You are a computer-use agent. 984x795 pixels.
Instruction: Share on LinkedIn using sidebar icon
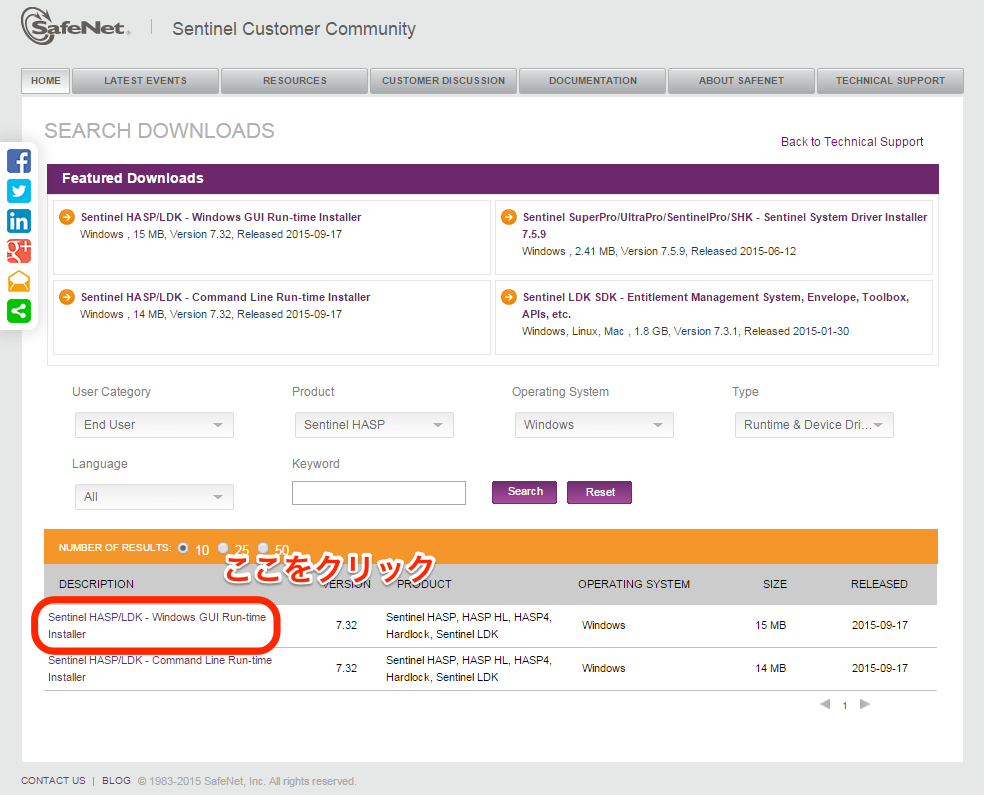click(19, 221)
